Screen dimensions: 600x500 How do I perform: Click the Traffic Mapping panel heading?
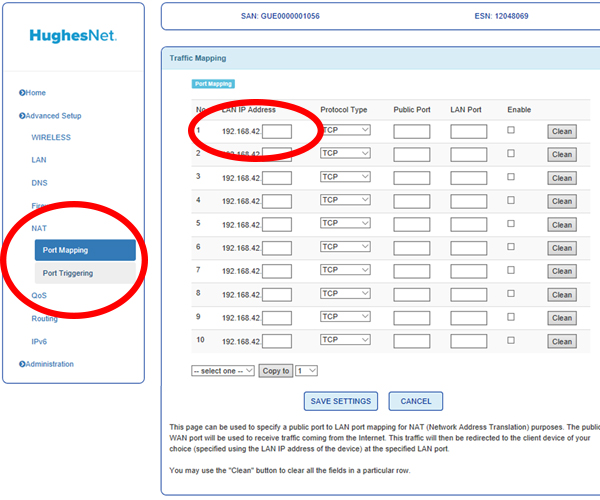[x=198, y=58]
